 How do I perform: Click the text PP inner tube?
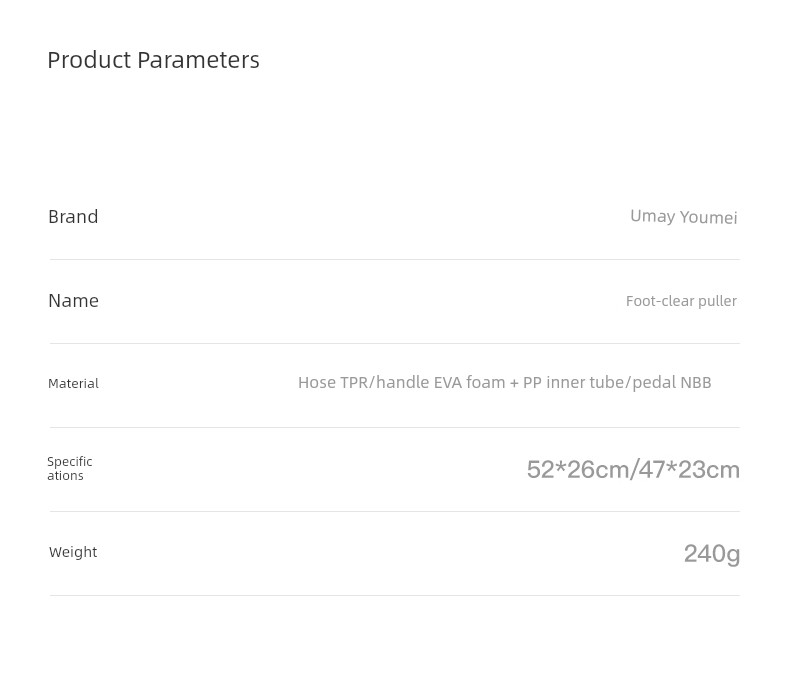click(573, 383)
